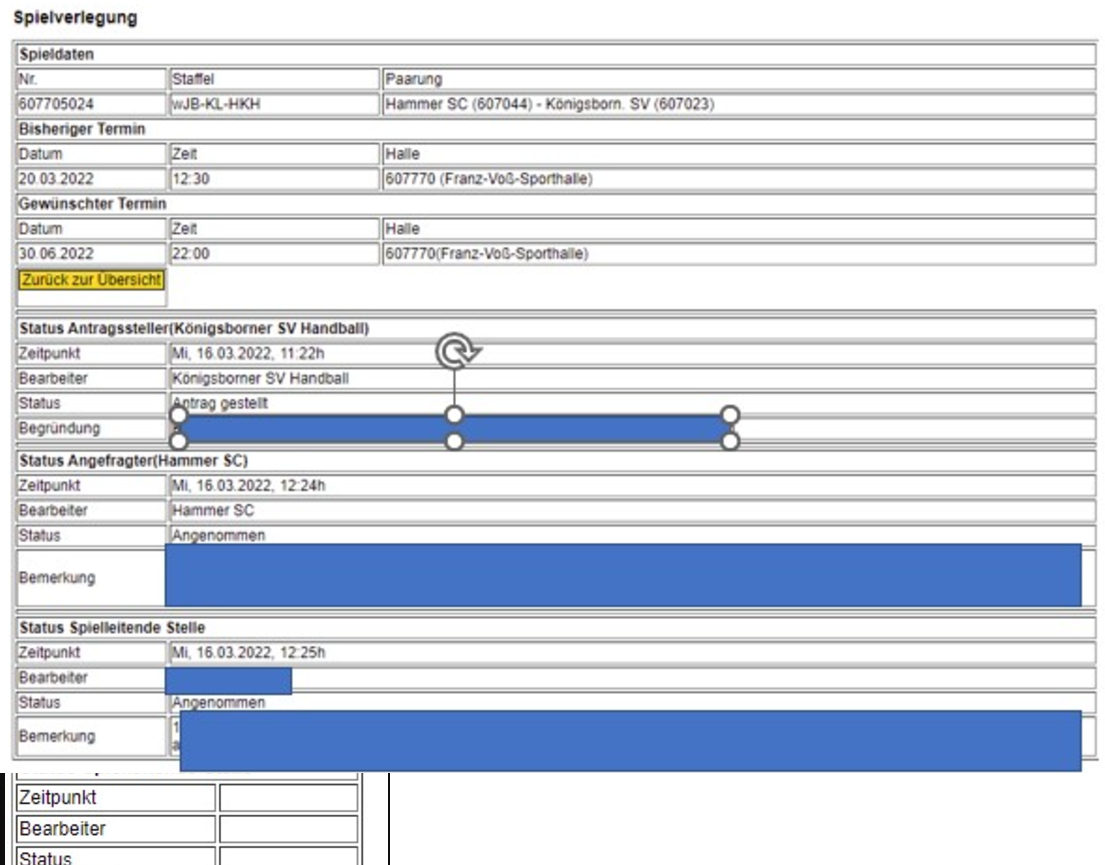This screenshot has width=1105, height=865.
Task: Click the Staffel value wJB-KL-HKH
Action: pos(273,103)
